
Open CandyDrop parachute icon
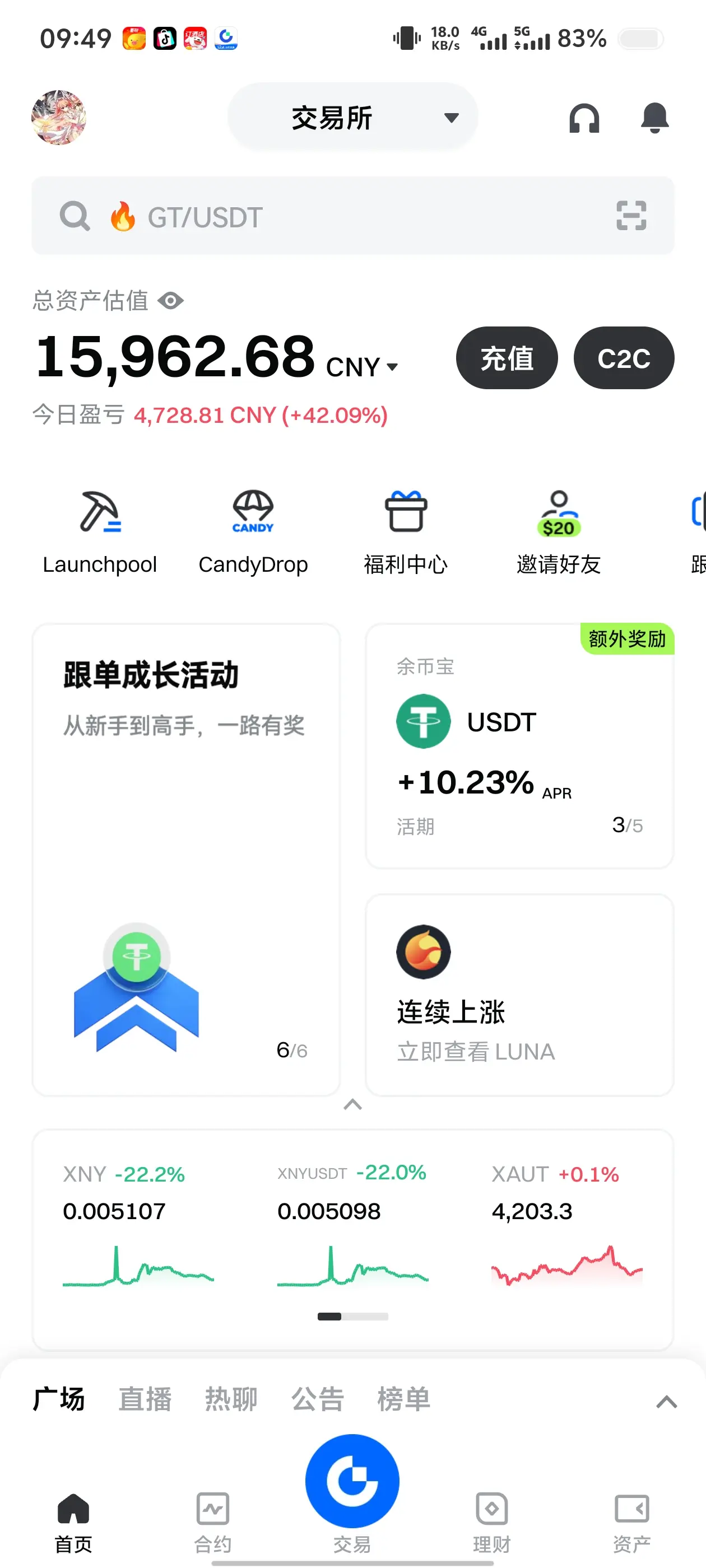tap(253, 511)
